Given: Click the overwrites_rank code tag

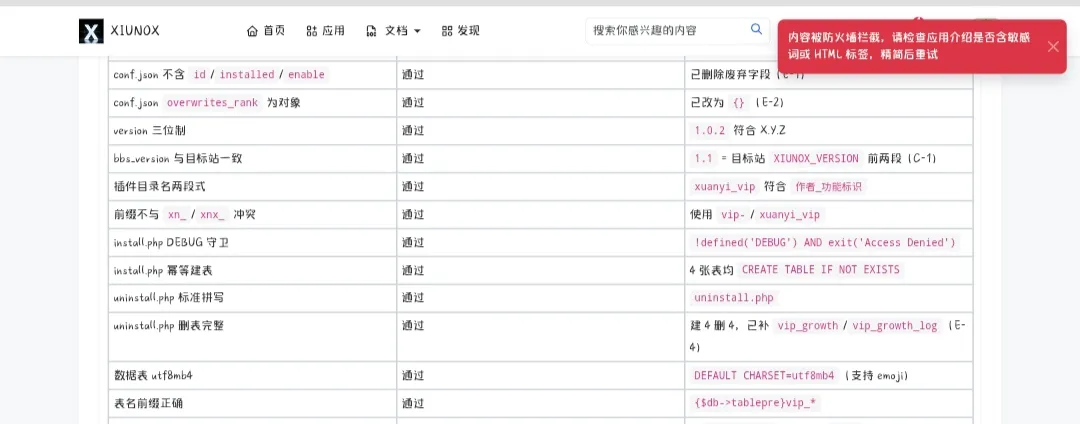Looking at the screenshot, I should pos(213,103).
